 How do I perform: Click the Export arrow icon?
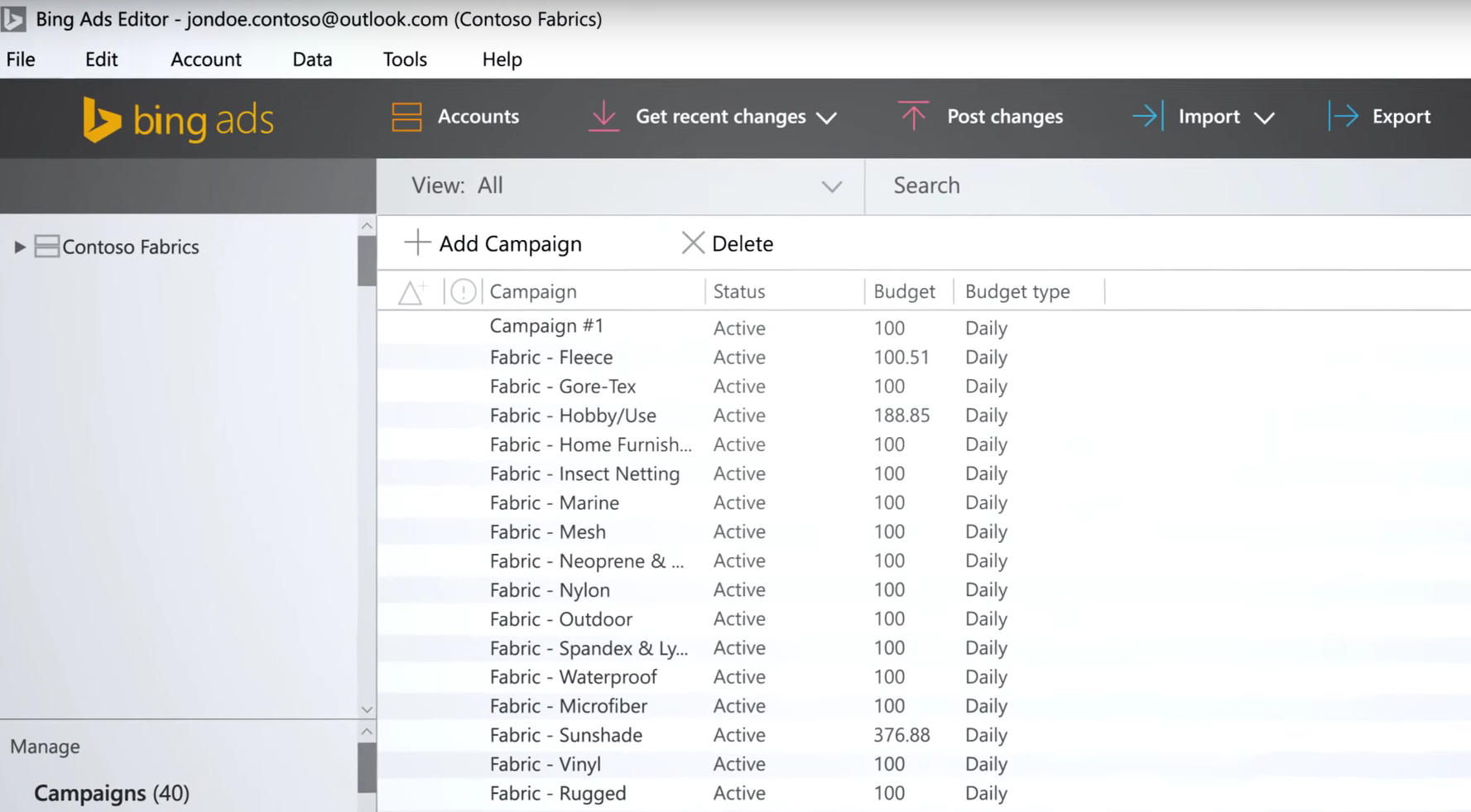[x=1343, y=116]
